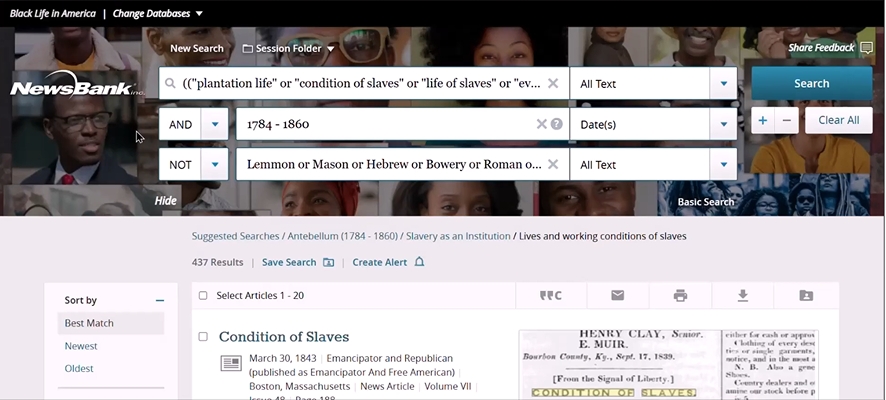The height and width of the screenshot is (400, 886).
Task: Open Change Databases dropdown
Action: click(x=158, y=14)
